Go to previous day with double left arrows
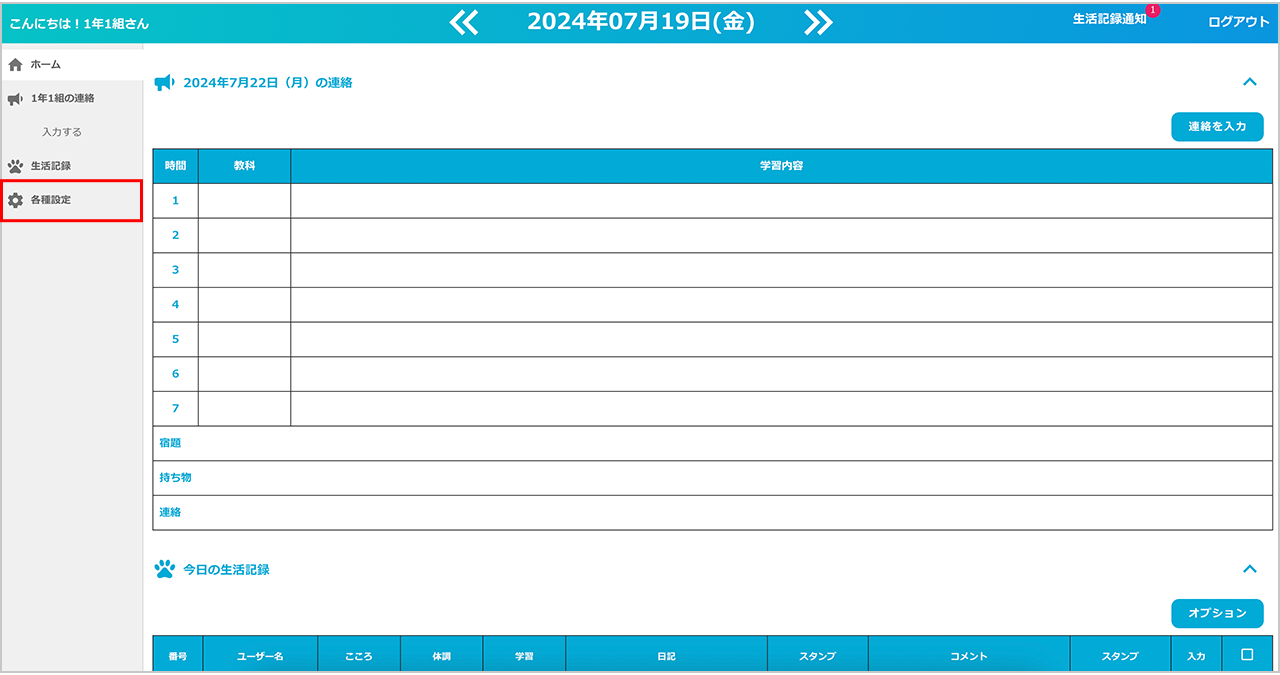Screen dimensions: 1280x675 (464, 22)
